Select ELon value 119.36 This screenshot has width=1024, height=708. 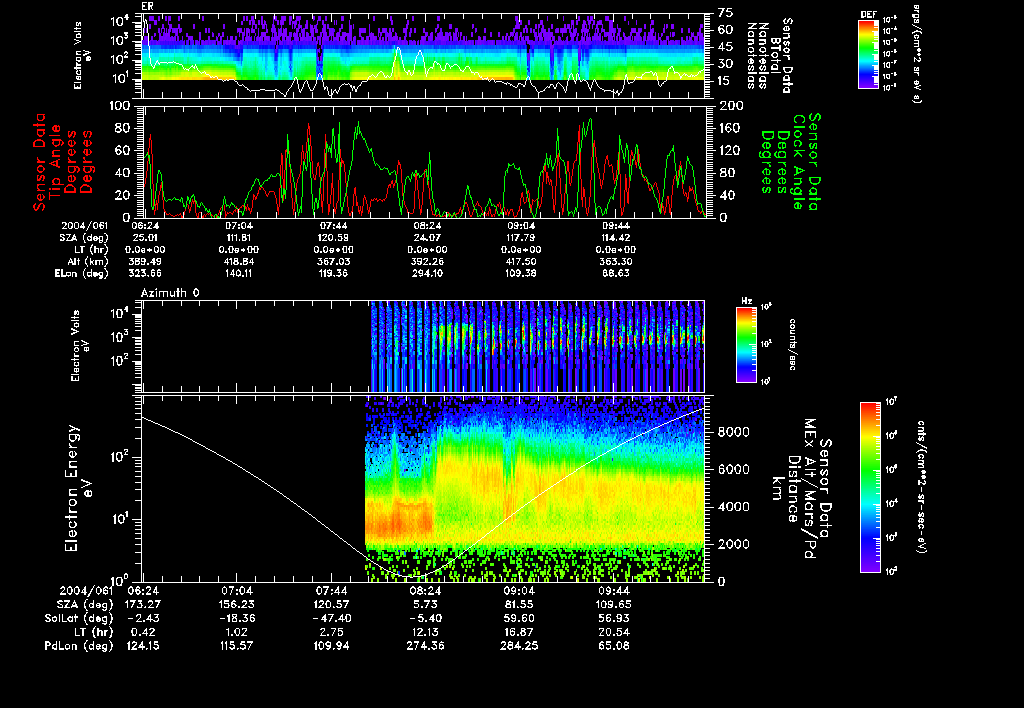(x=333, y=273)
